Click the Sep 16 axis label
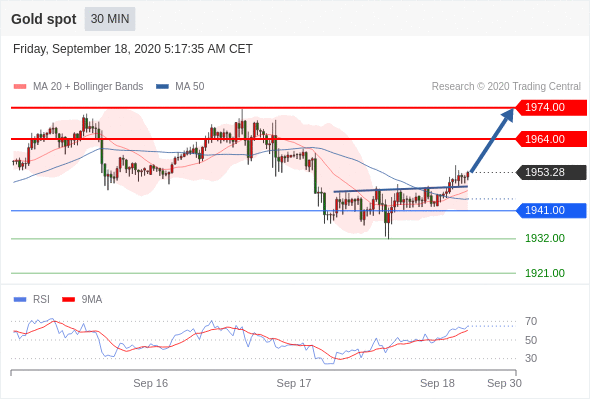Image resolution: width=590 pixels, height=400 pixels. 151,383
